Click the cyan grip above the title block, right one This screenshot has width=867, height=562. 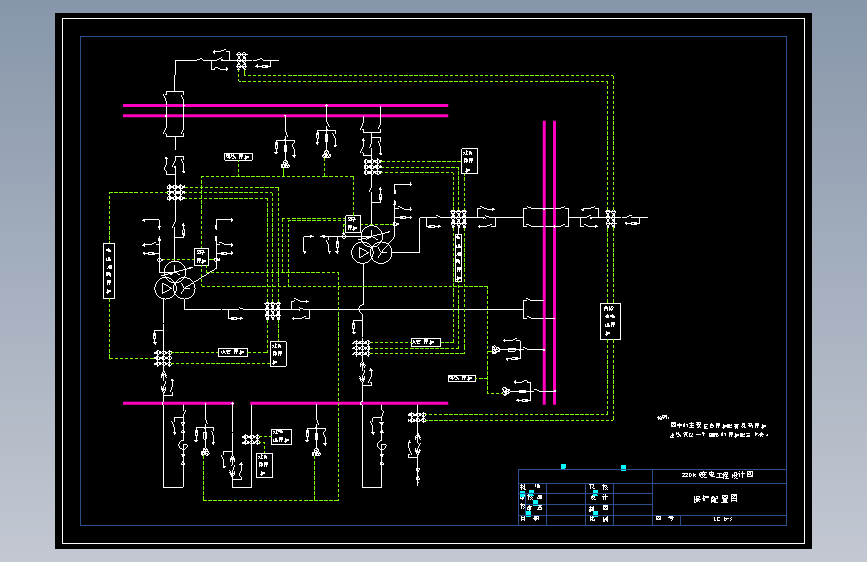click(623, 468)
